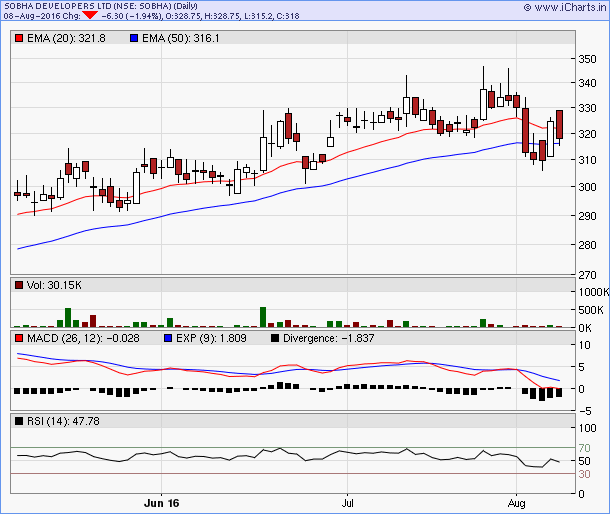Screen dimensions: 610x514
Task: Click the Jul date axis label
Action: click(x=347, y=503)
